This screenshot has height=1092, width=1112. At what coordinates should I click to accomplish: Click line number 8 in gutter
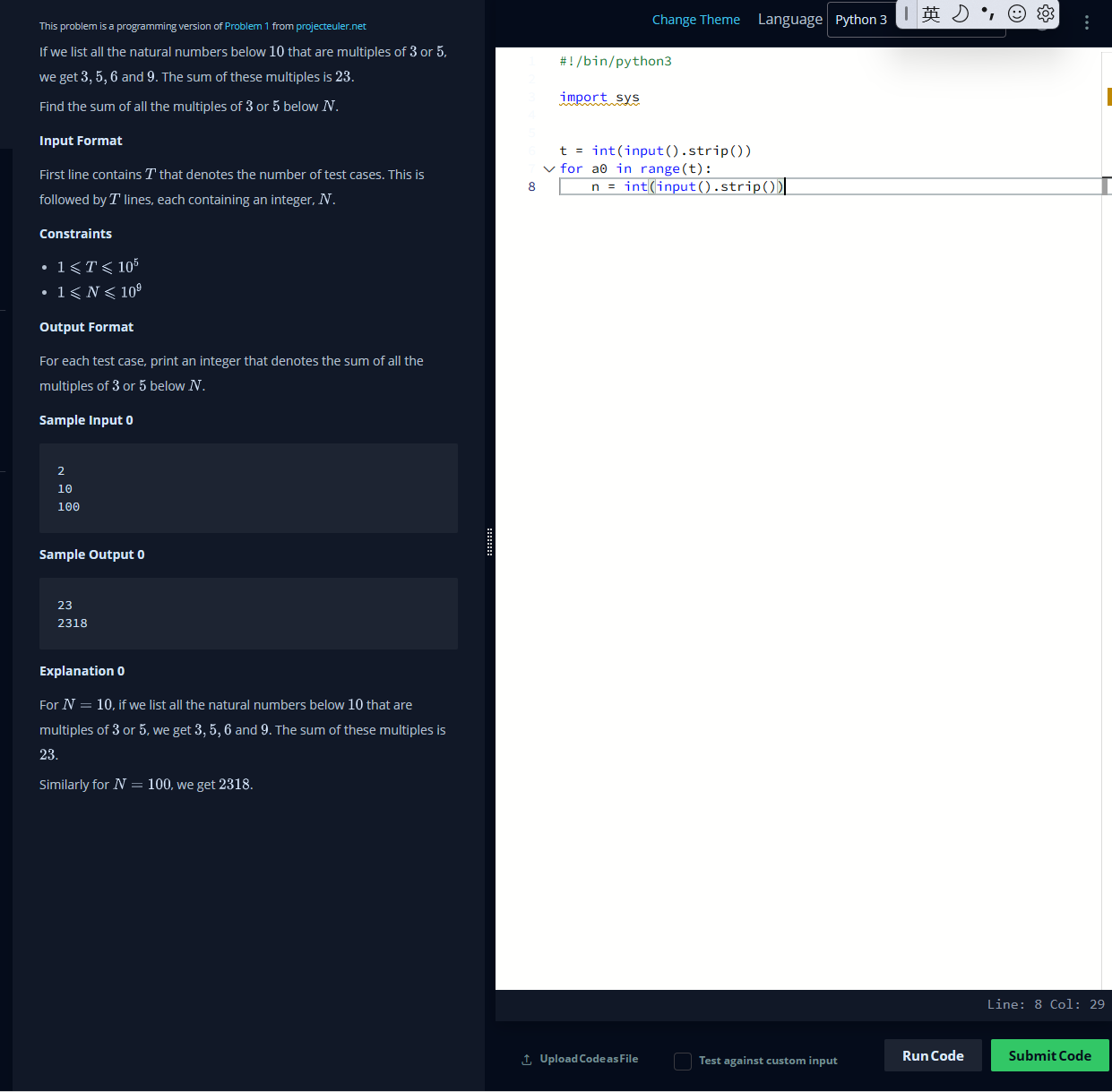tap(531, 186)
